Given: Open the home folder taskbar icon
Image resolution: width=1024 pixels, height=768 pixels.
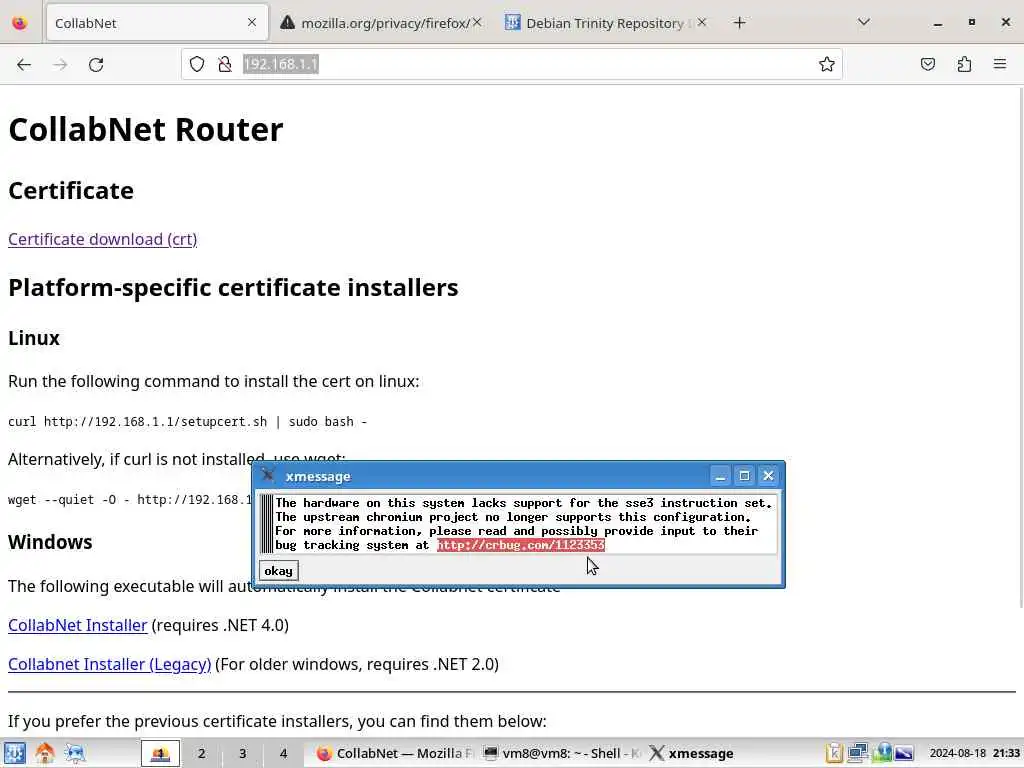Looking at the screenshot, I should click(44, 753).
